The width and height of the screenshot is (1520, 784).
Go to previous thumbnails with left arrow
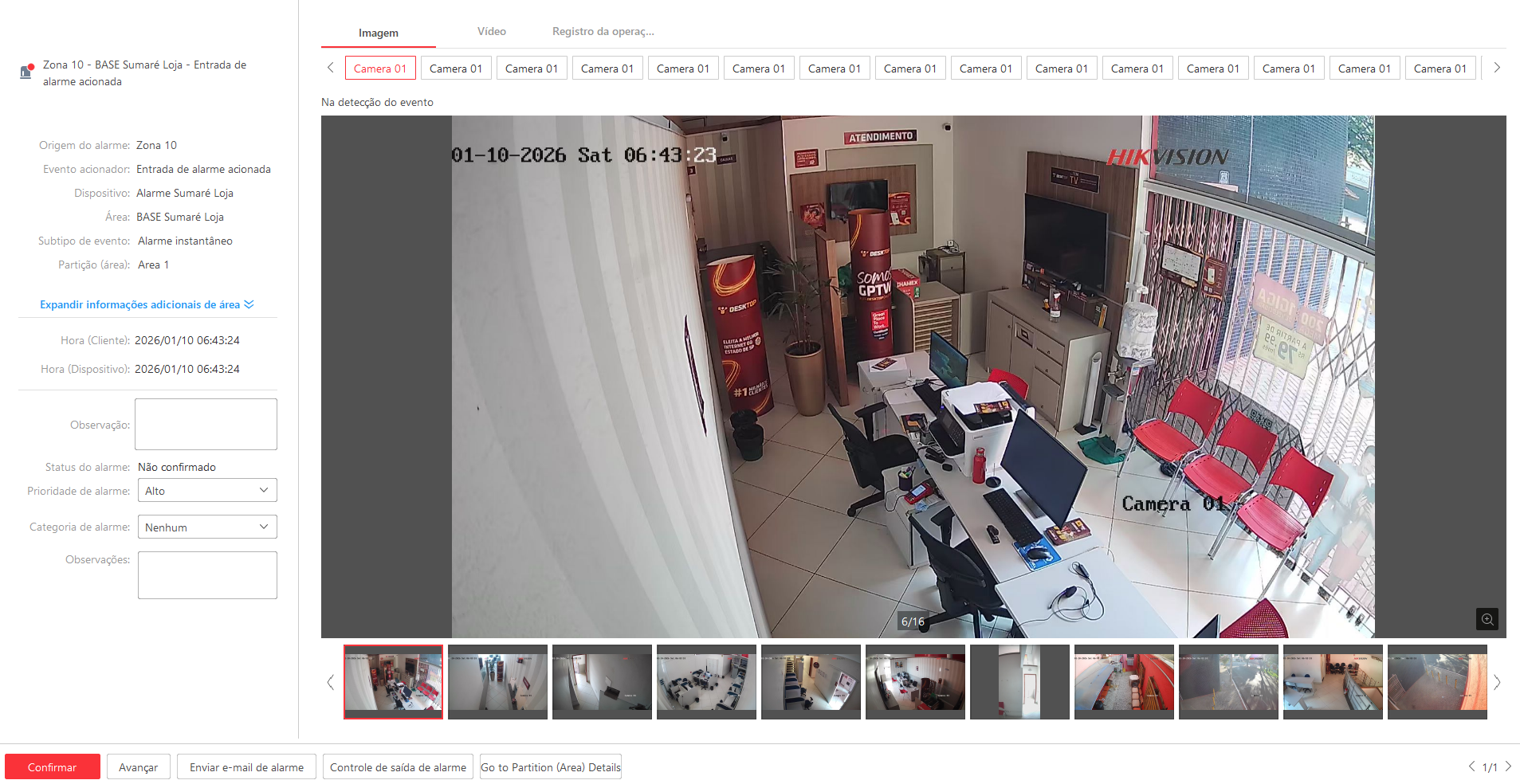[331, 682]
